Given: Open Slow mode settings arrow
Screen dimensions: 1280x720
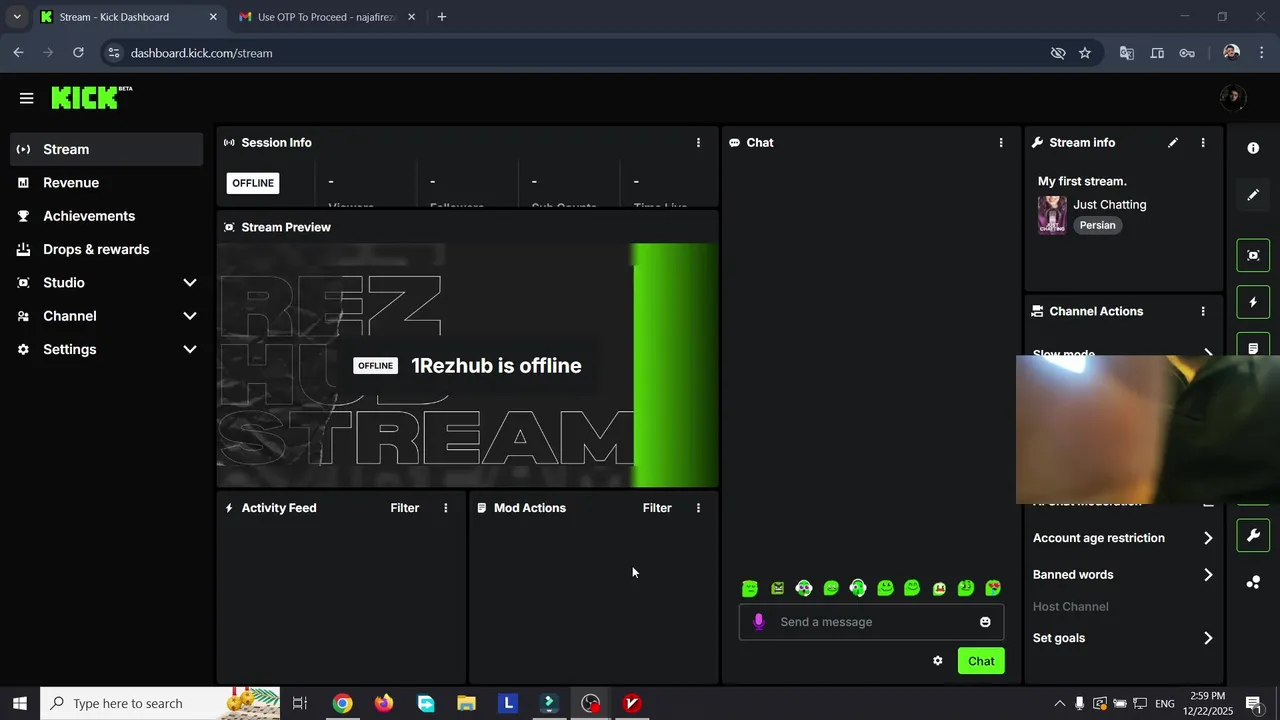Looking at the screenshot, I should point(1208,352).
